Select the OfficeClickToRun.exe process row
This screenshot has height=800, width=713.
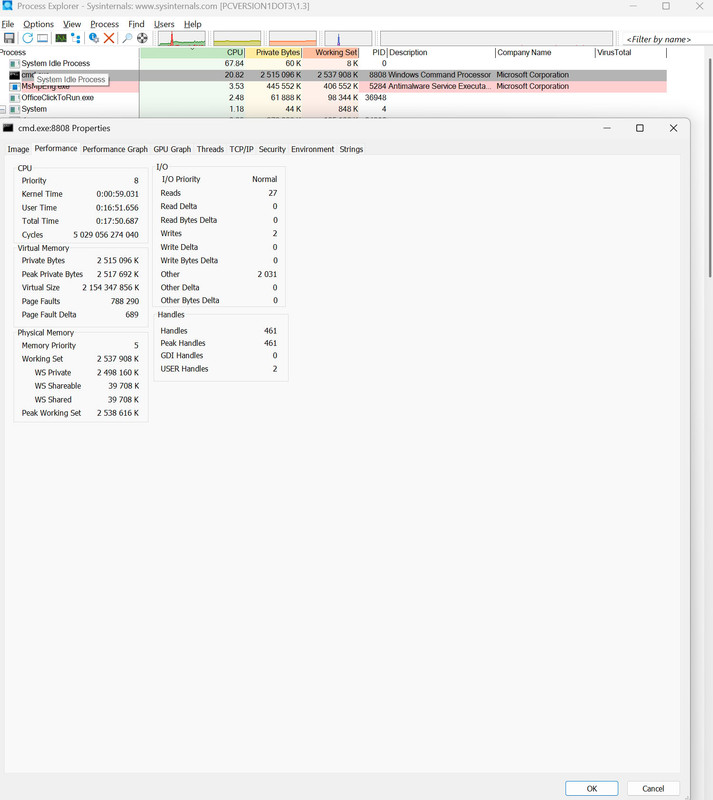[333, 97]
